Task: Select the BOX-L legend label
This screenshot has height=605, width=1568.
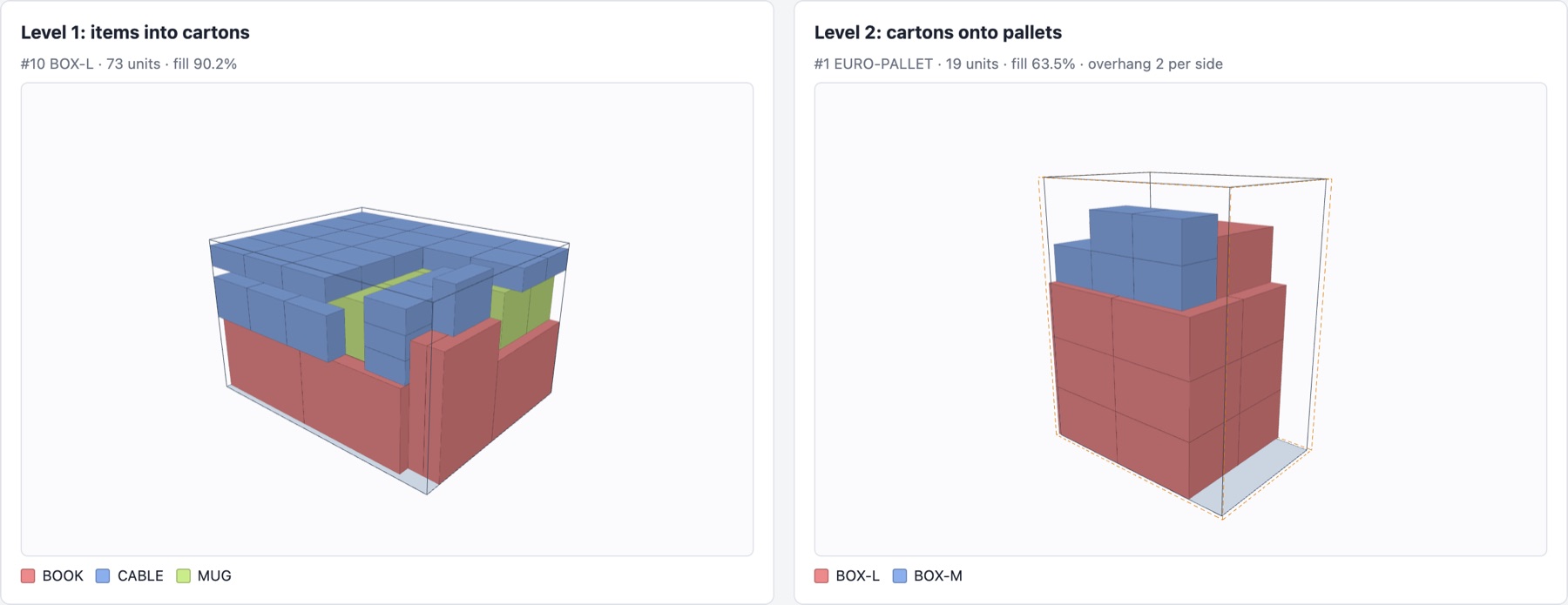Action: click(857, 575)
